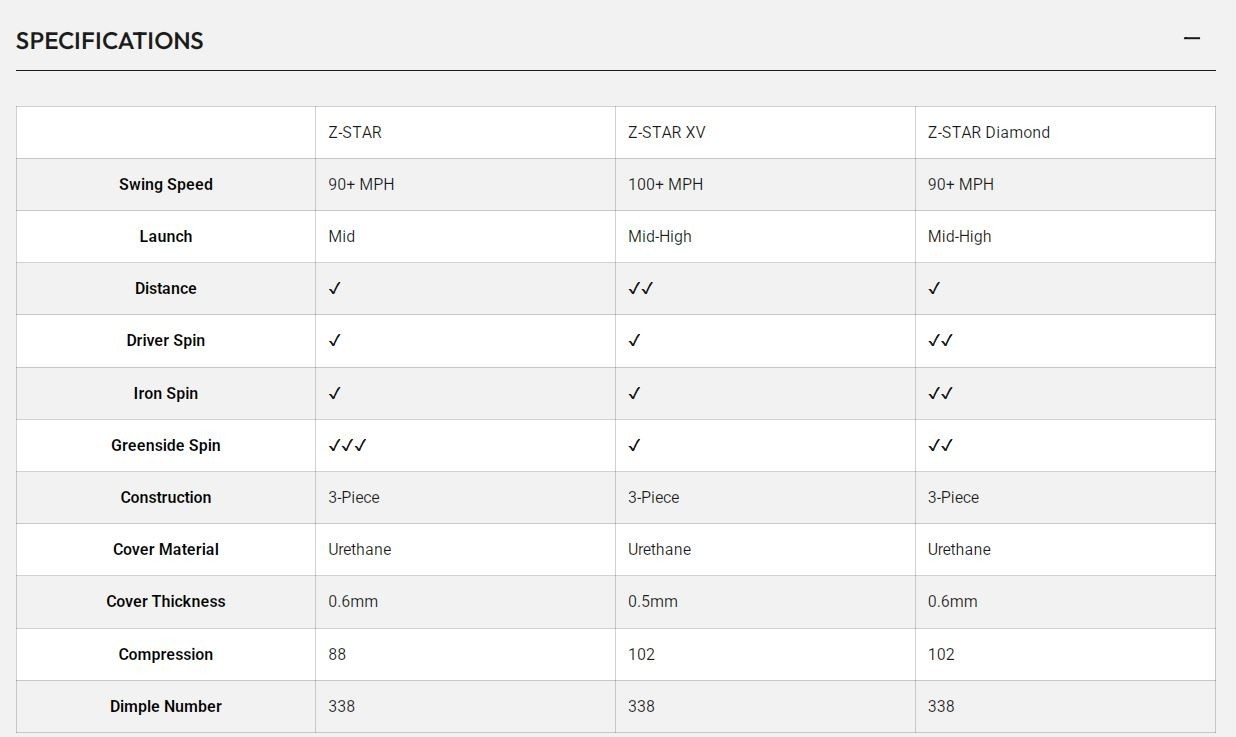Click Z-STAR's 338 dimple number
1236x737 pixels.
342,706
